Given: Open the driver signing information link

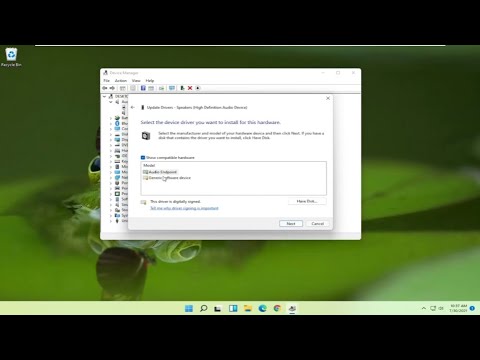Looking at the screenshot, I should point(184,208).
